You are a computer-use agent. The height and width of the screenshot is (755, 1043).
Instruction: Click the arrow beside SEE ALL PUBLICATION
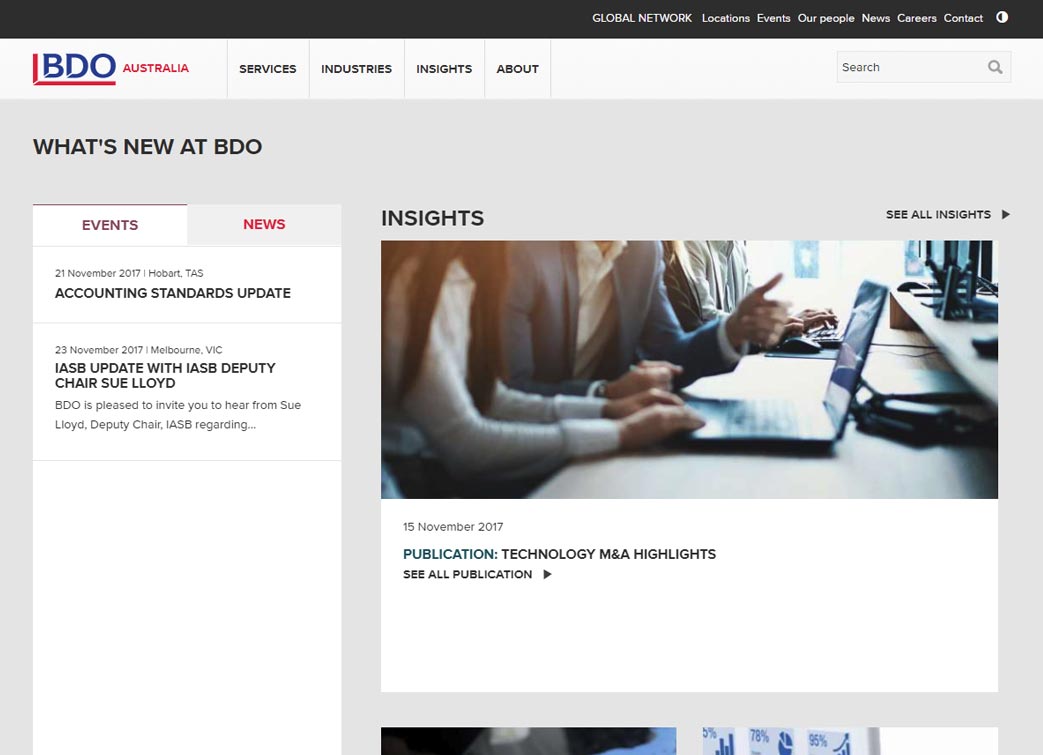[x=547, y=574]
